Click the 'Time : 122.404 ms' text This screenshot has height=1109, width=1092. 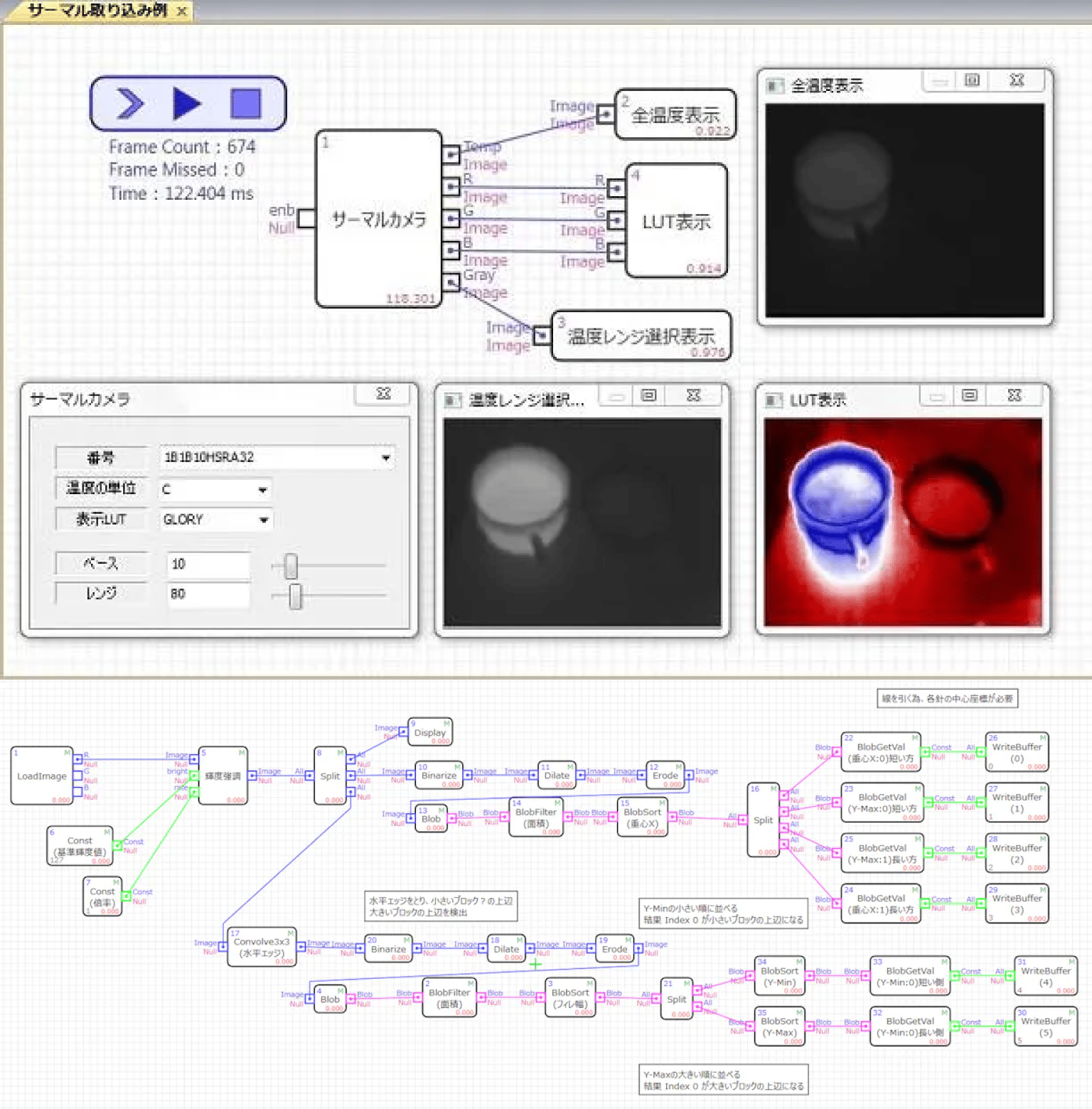click(181, 193)
